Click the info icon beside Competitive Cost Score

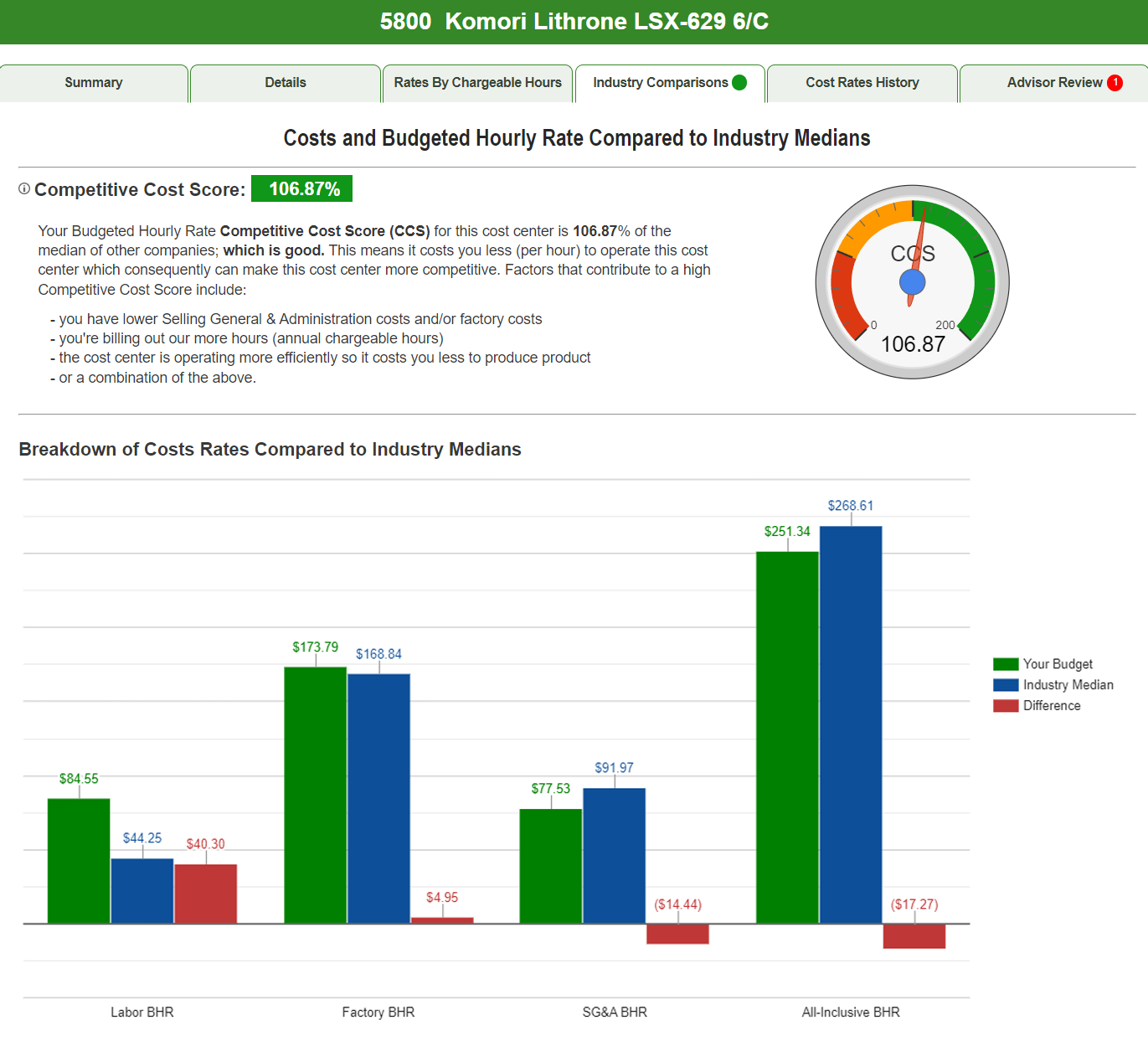tap(24, 188)
